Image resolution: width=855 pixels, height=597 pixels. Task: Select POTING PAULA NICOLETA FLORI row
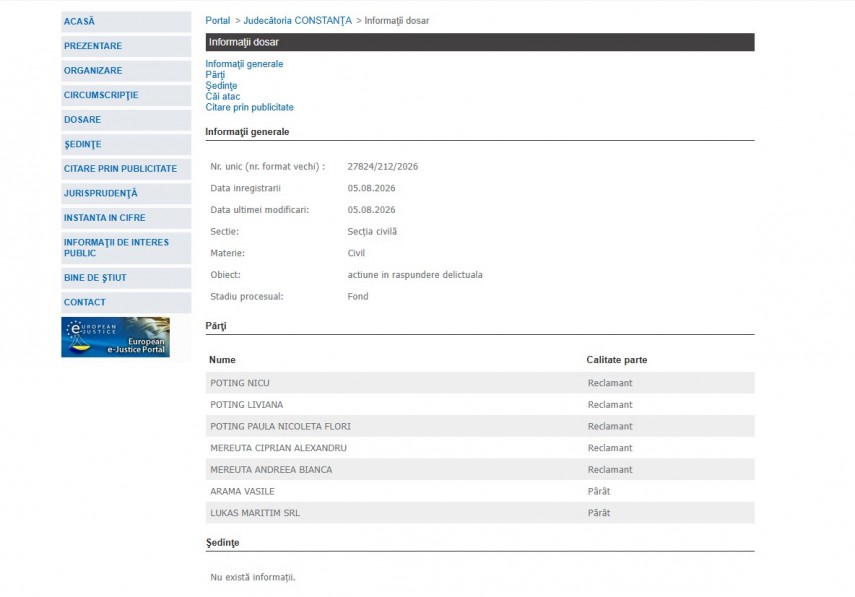(480, 426)
